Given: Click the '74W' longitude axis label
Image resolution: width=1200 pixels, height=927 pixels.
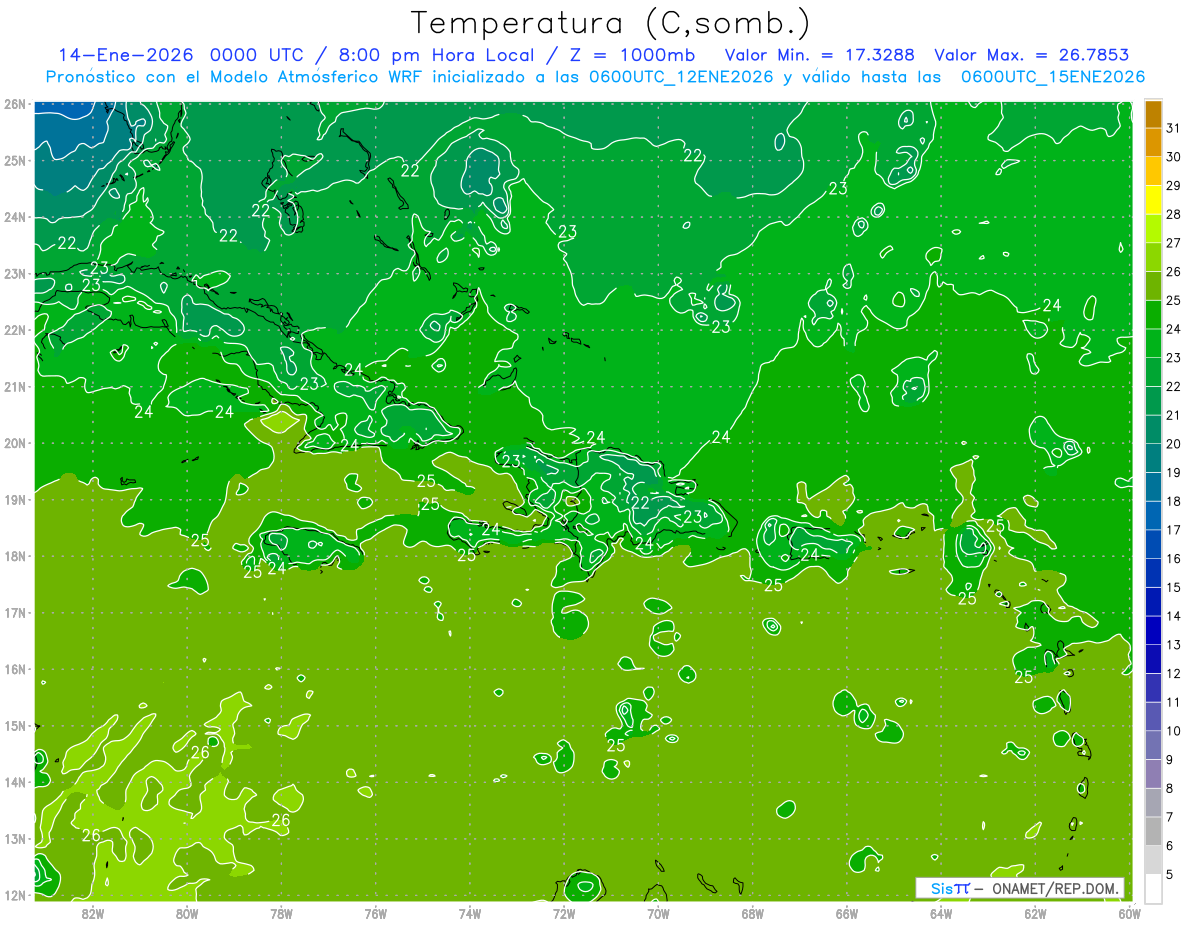Looking at the screenshot, I should [x=470, y=913].
